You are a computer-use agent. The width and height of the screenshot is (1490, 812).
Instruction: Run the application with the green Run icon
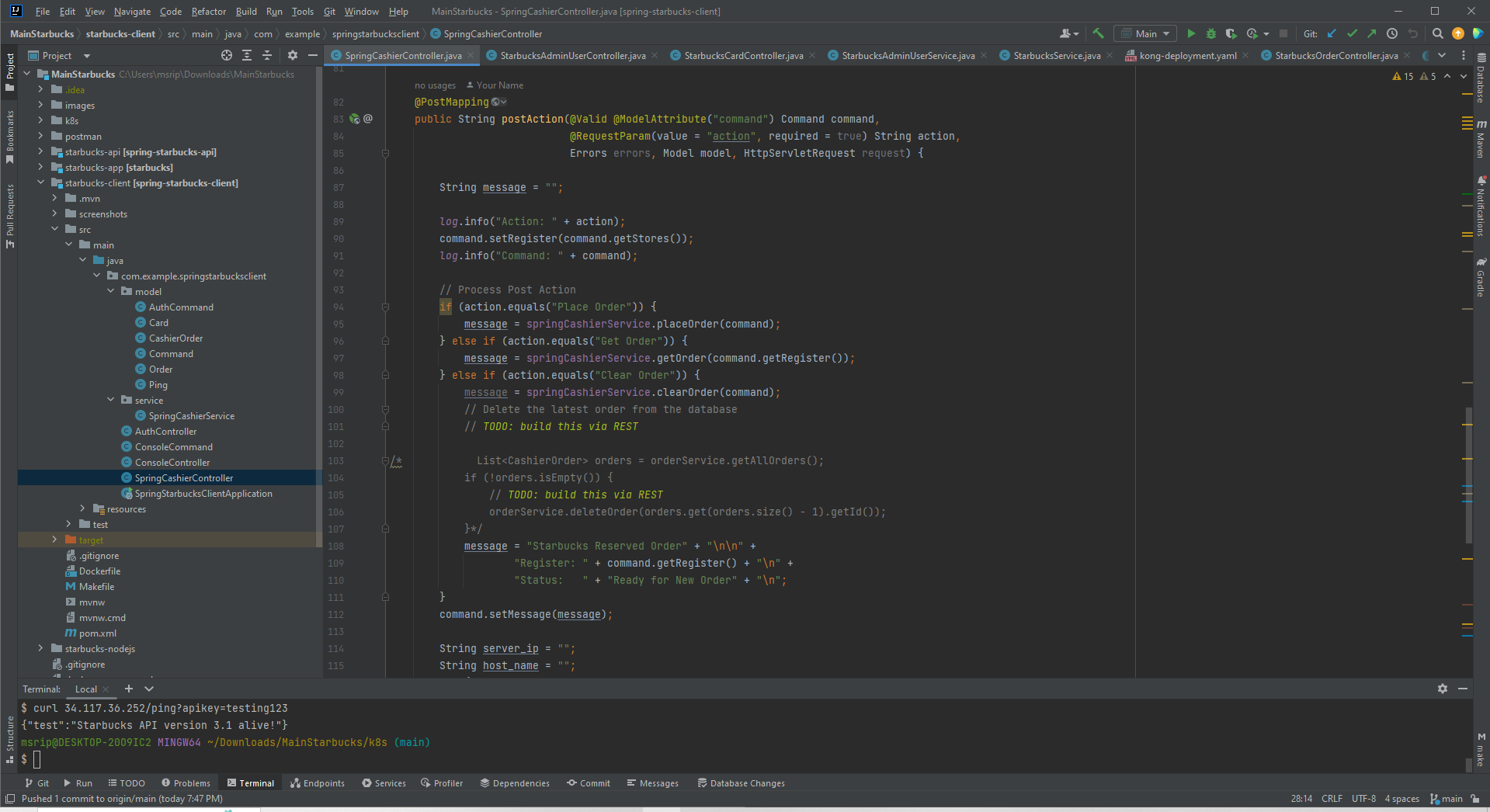tap(1191, 33)
